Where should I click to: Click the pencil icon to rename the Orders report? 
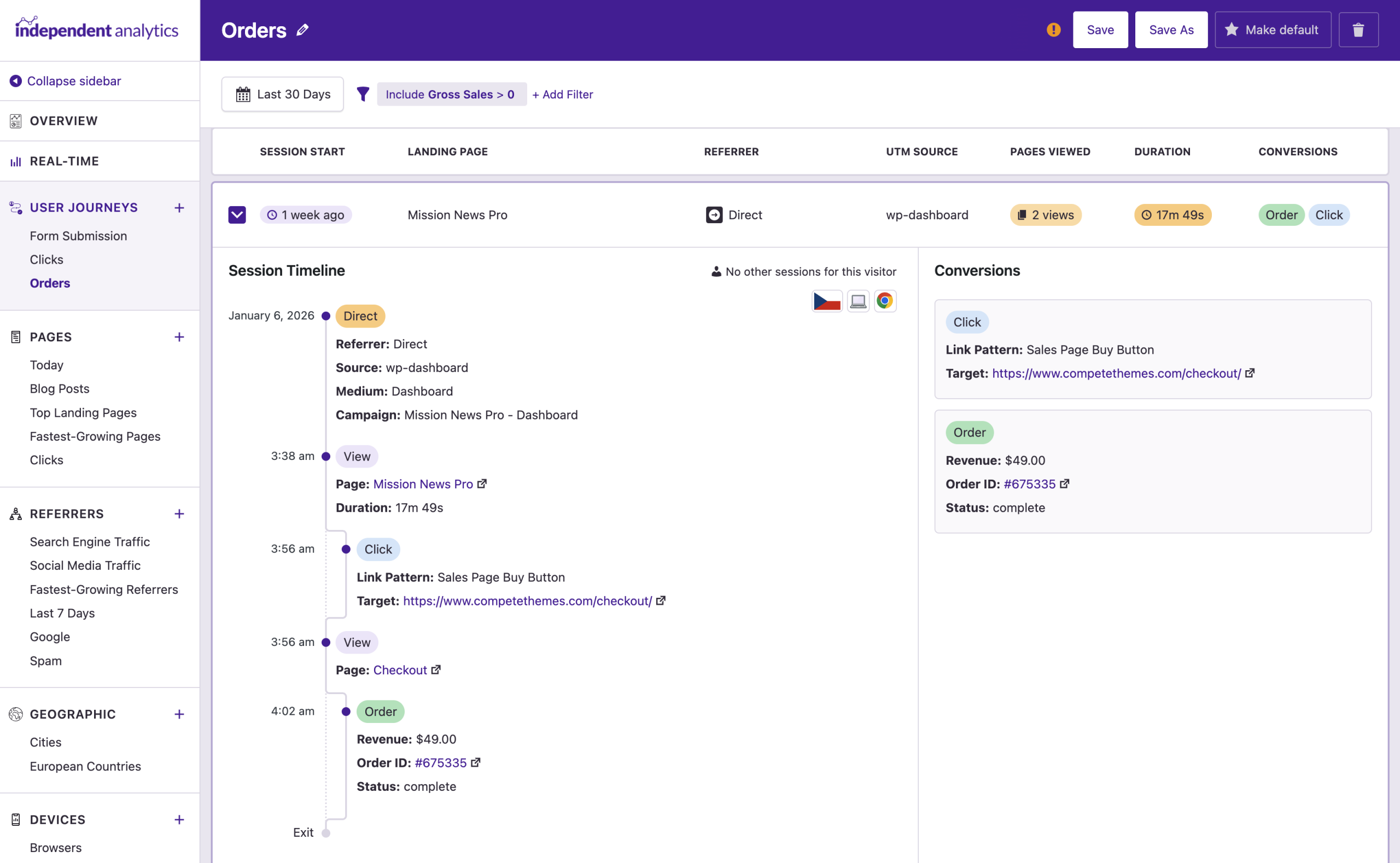[x=302, y=30]
